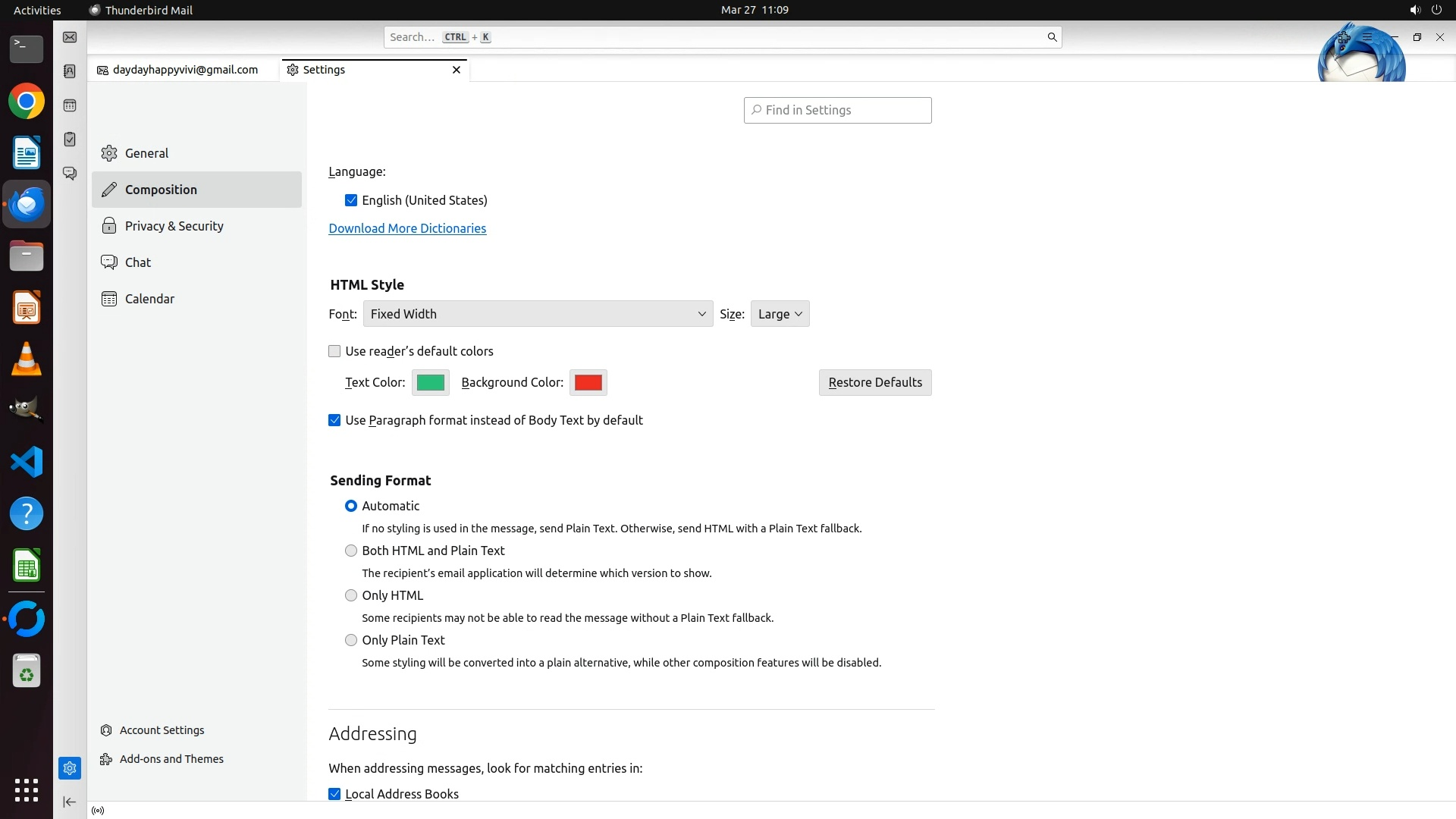Image resolution: width=1456 pixels, height=819 pixels.
Task: Open the Fixed Width font dropdown
Action: (x=538, y=314)
